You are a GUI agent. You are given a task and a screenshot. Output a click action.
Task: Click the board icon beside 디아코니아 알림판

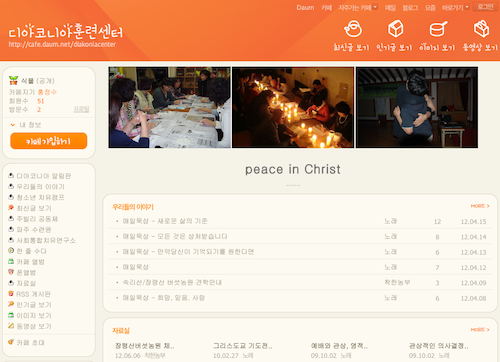tap(11, 175)
